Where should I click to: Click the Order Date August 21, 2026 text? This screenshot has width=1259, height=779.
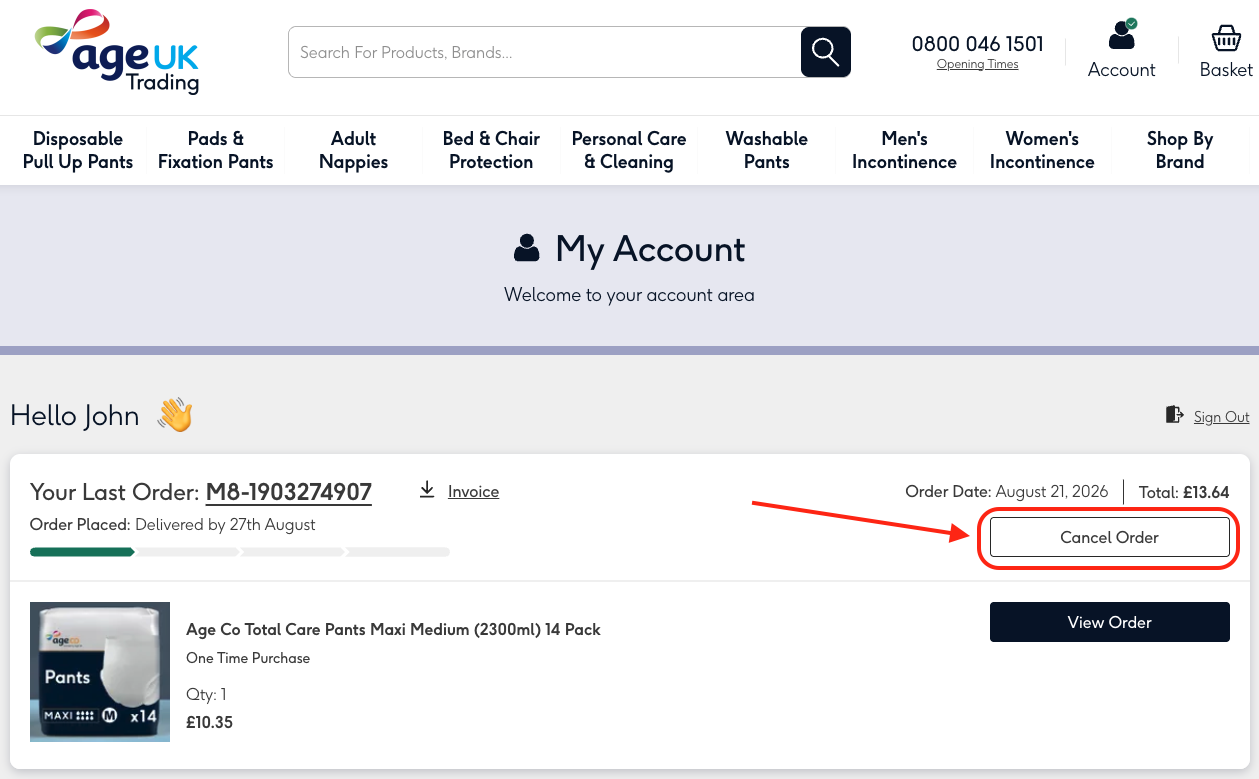[x=1007, y=491]
